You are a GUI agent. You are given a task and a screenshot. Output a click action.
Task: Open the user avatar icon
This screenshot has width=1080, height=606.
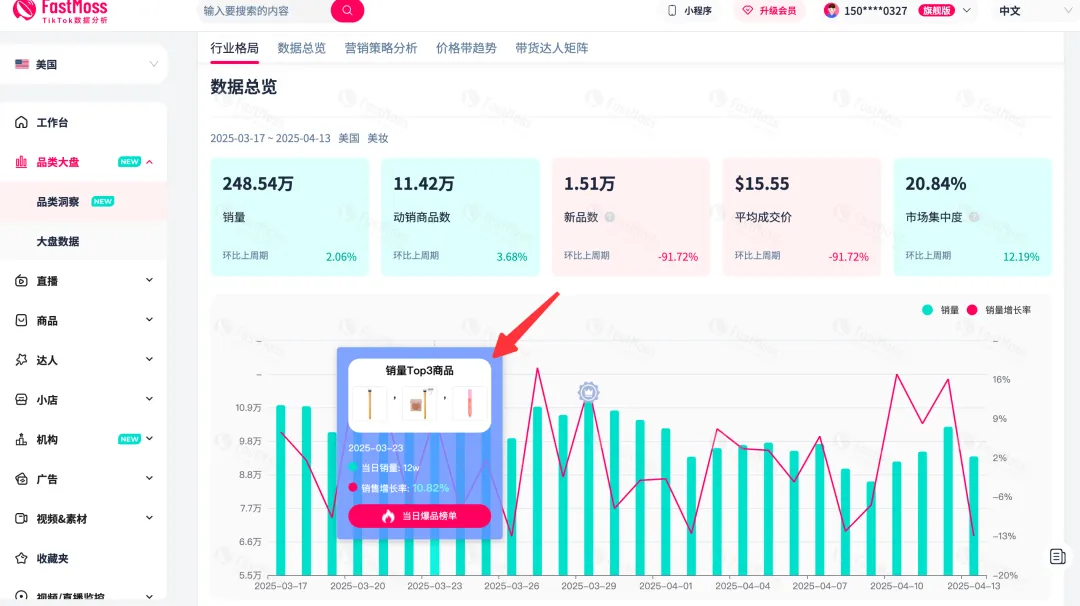pyautogui.click(x=831, y=10)
